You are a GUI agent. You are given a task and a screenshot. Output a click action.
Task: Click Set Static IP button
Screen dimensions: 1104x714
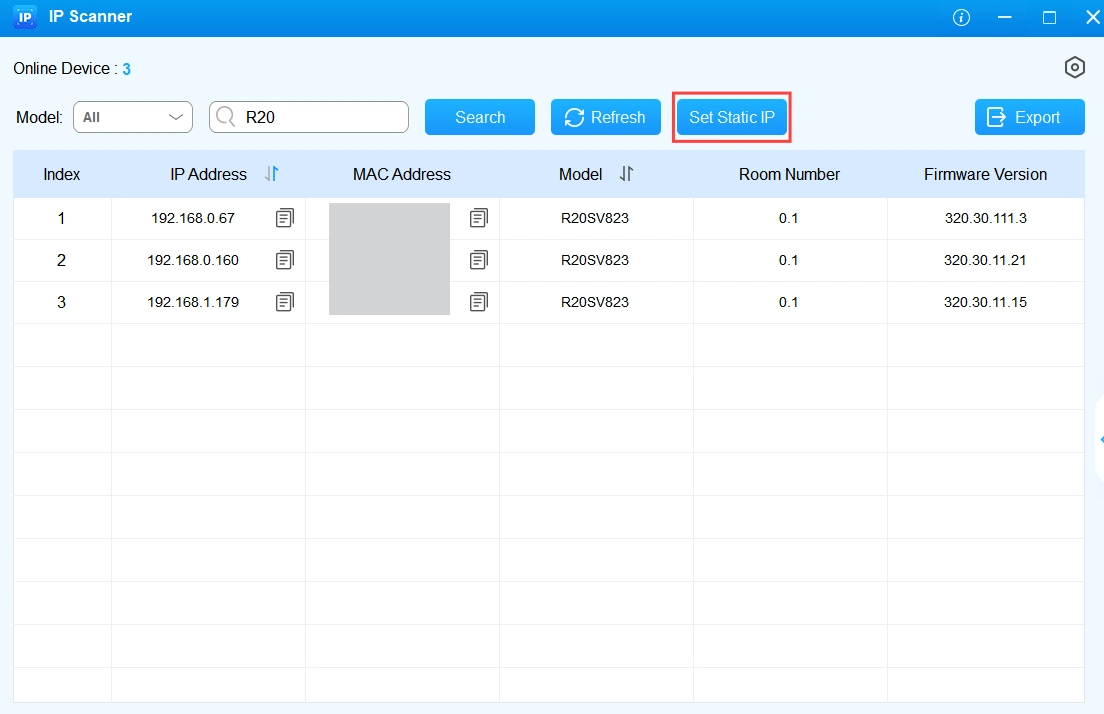(x=731, y=117)
